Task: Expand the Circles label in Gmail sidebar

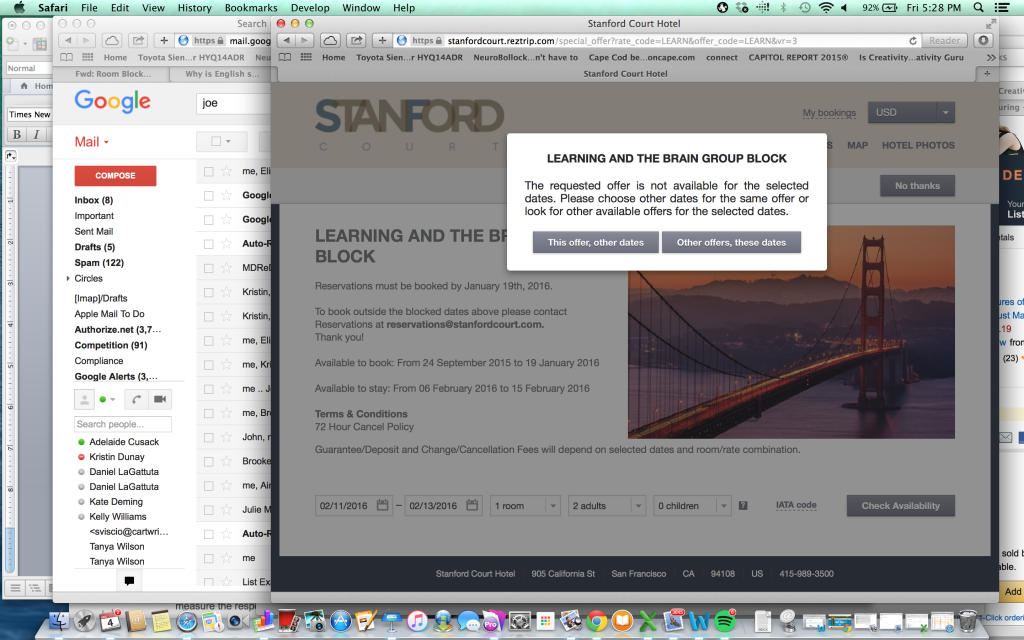Action: pyautogui.click(x=68, y=279)
